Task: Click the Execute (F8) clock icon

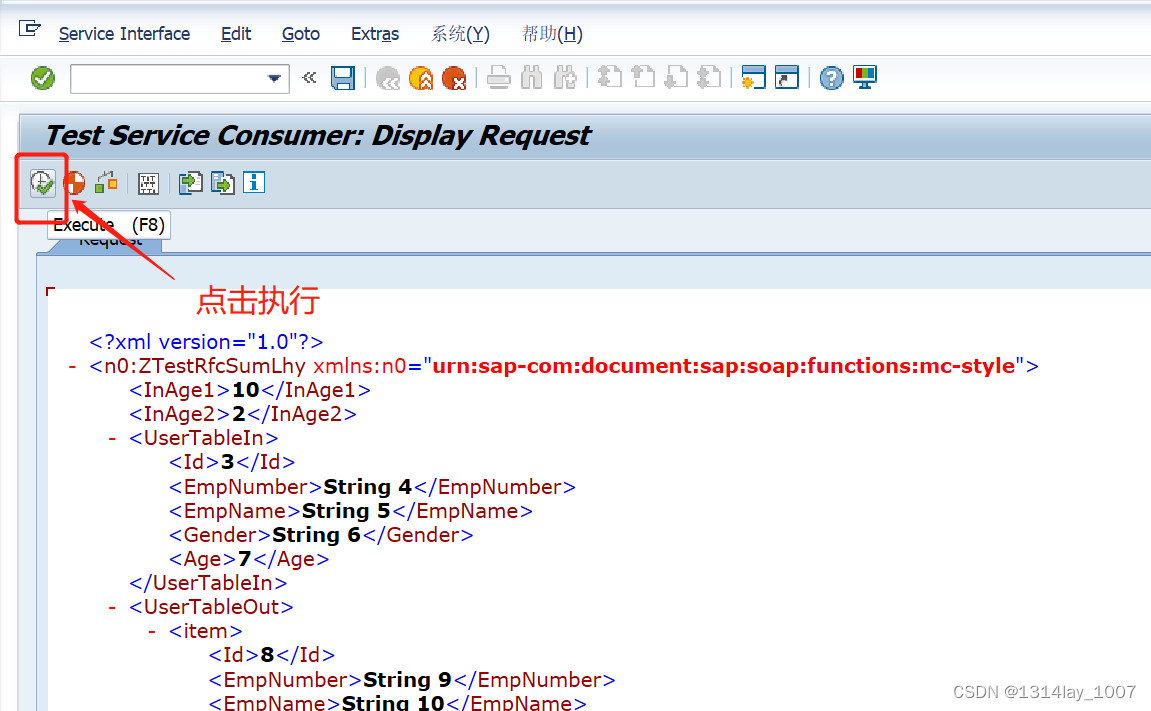Action: 42,183
